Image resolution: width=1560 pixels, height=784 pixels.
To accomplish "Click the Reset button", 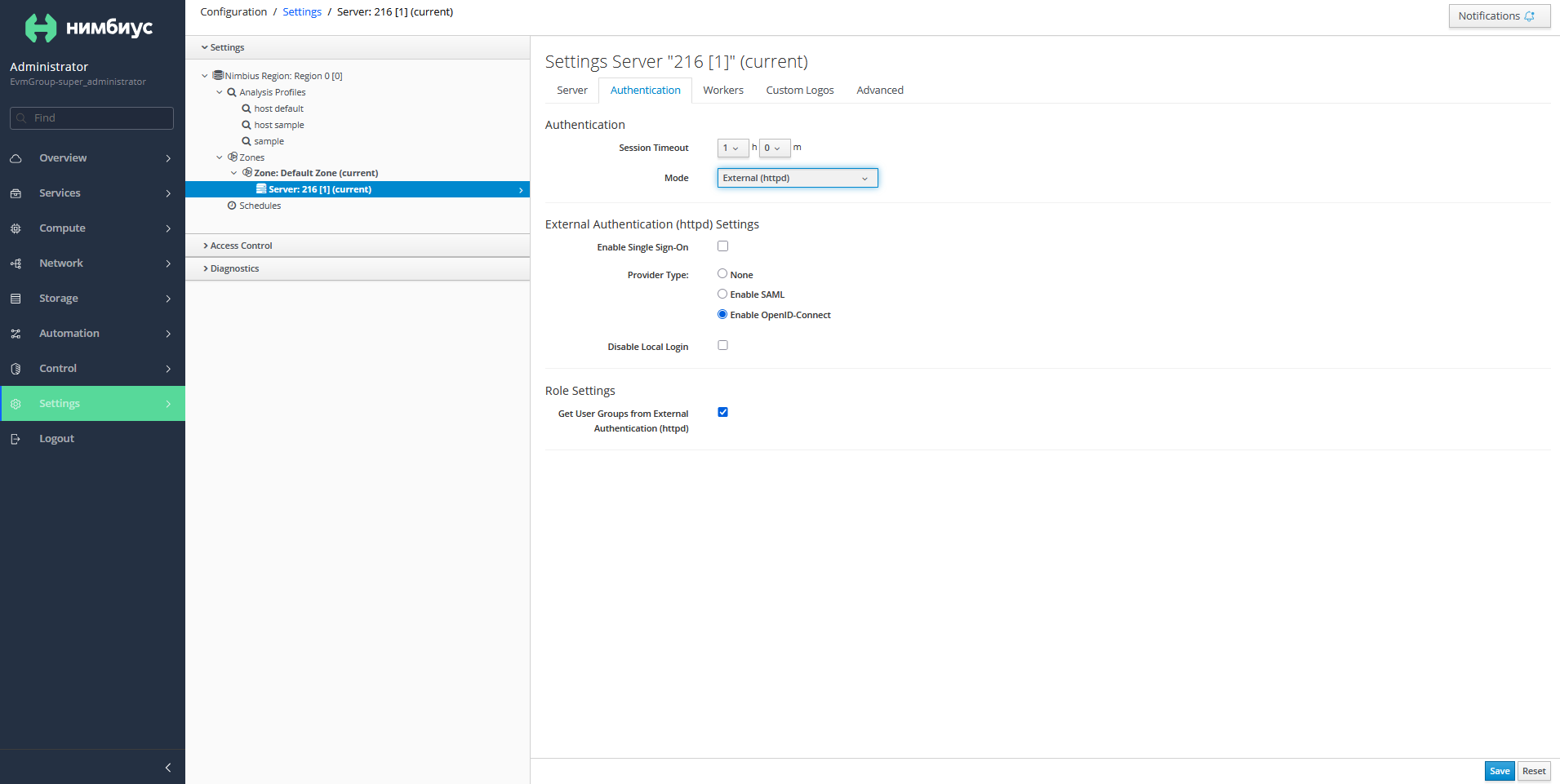I will [x=1534, y=771].
